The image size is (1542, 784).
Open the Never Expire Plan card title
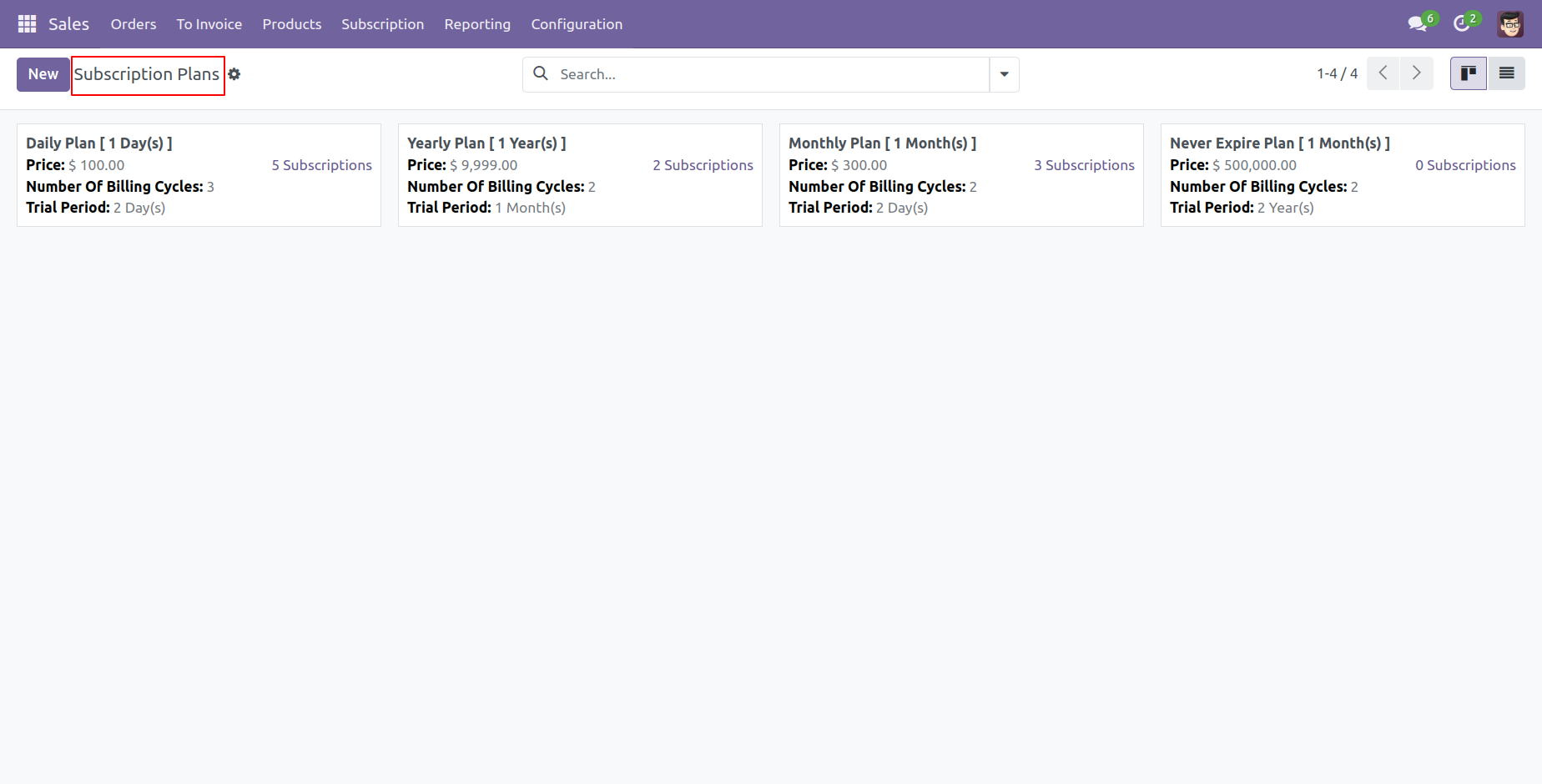pyautogui.click(x=1280, y=143)
